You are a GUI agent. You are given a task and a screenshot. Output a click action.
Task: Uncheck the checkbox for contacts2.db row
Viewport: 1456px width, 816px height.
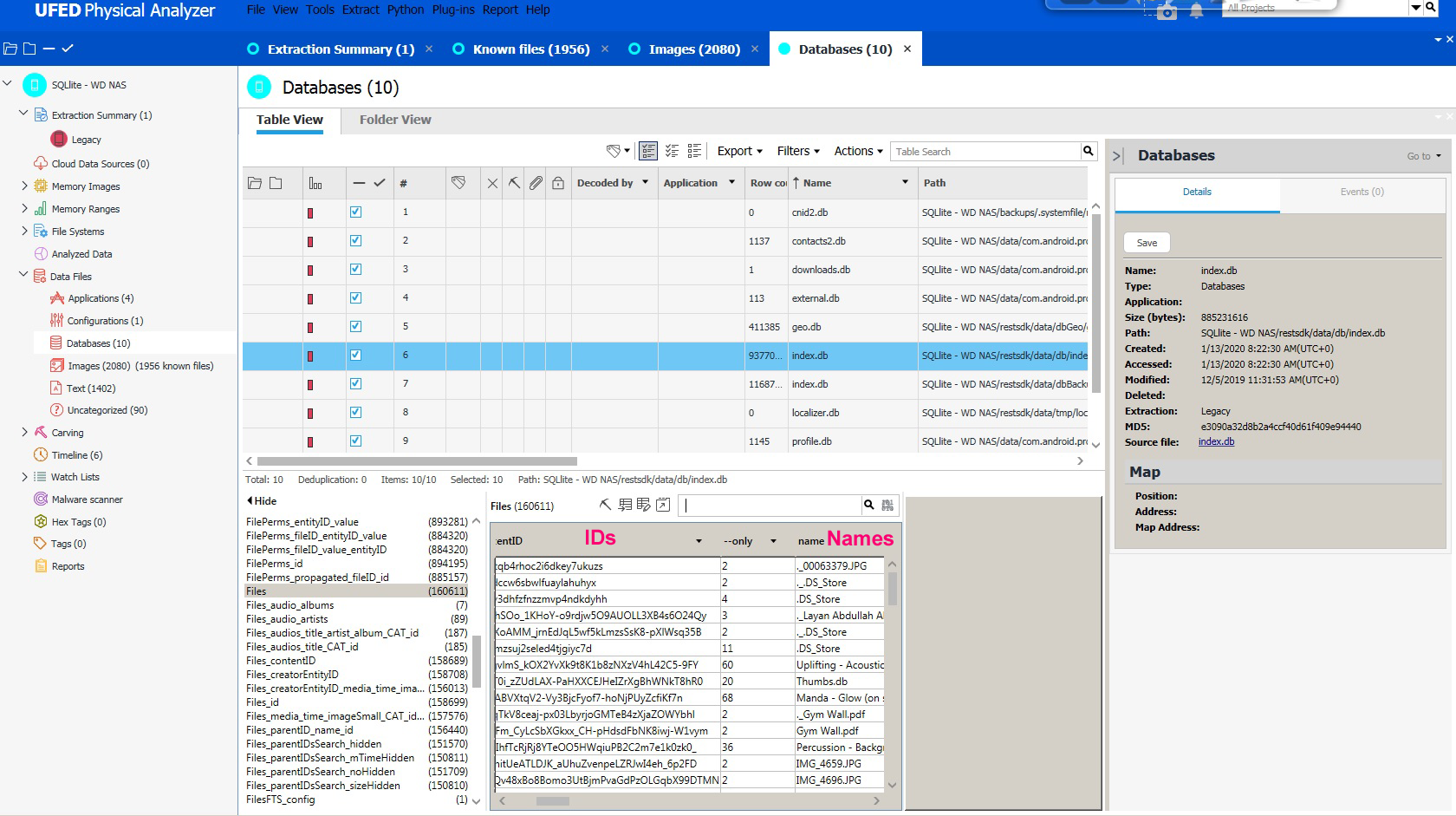355,240
